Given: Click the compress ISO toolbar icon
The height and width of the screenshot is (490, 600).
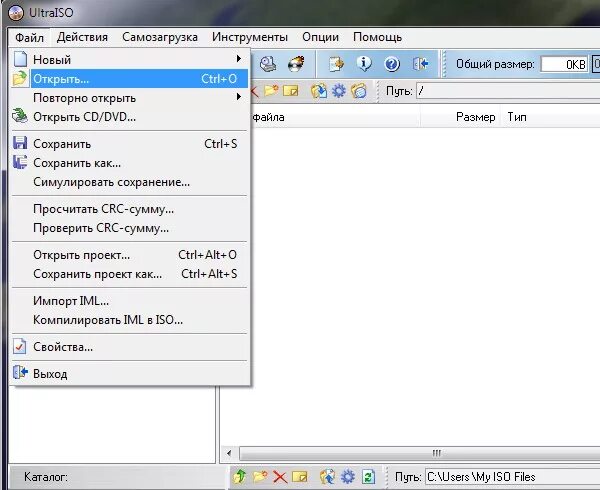Looking at the screenshot, I should tap(336, 64).
